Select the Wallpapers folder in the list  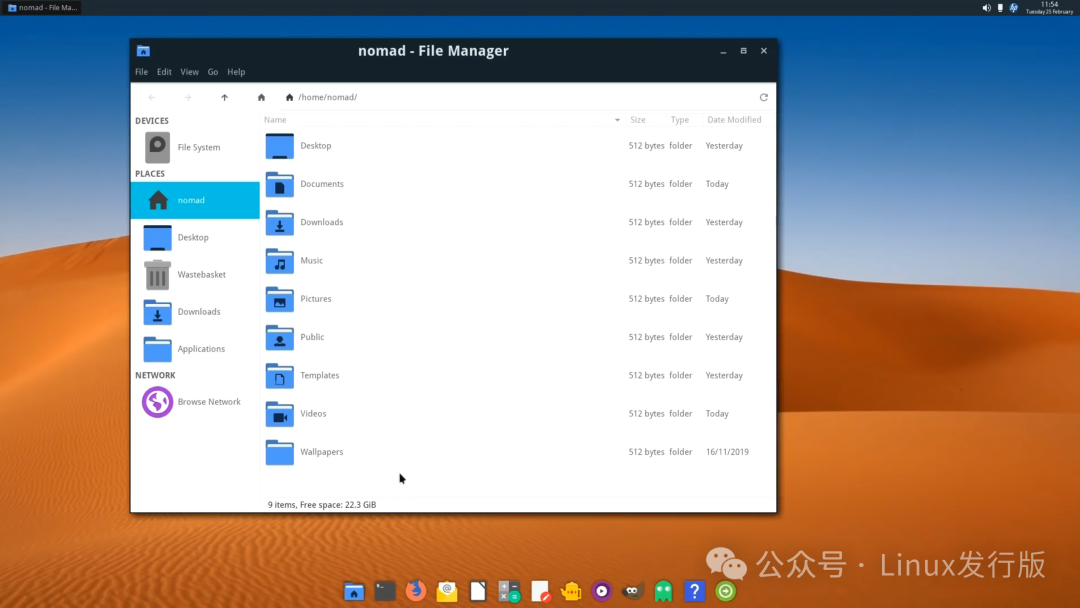coord(321,452)
